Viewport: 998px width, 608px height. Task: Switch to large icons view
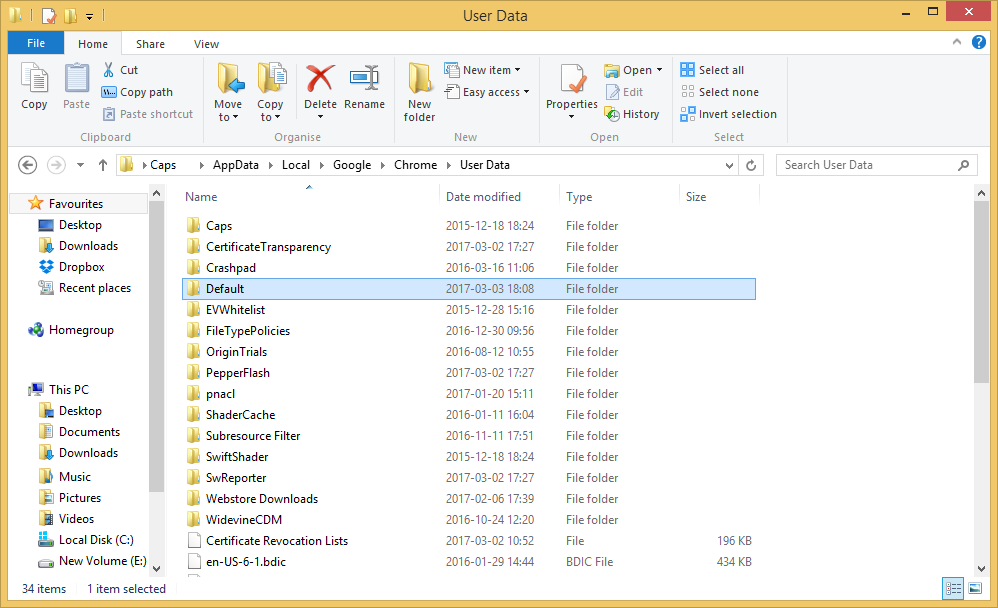click(x=974, y=589)
